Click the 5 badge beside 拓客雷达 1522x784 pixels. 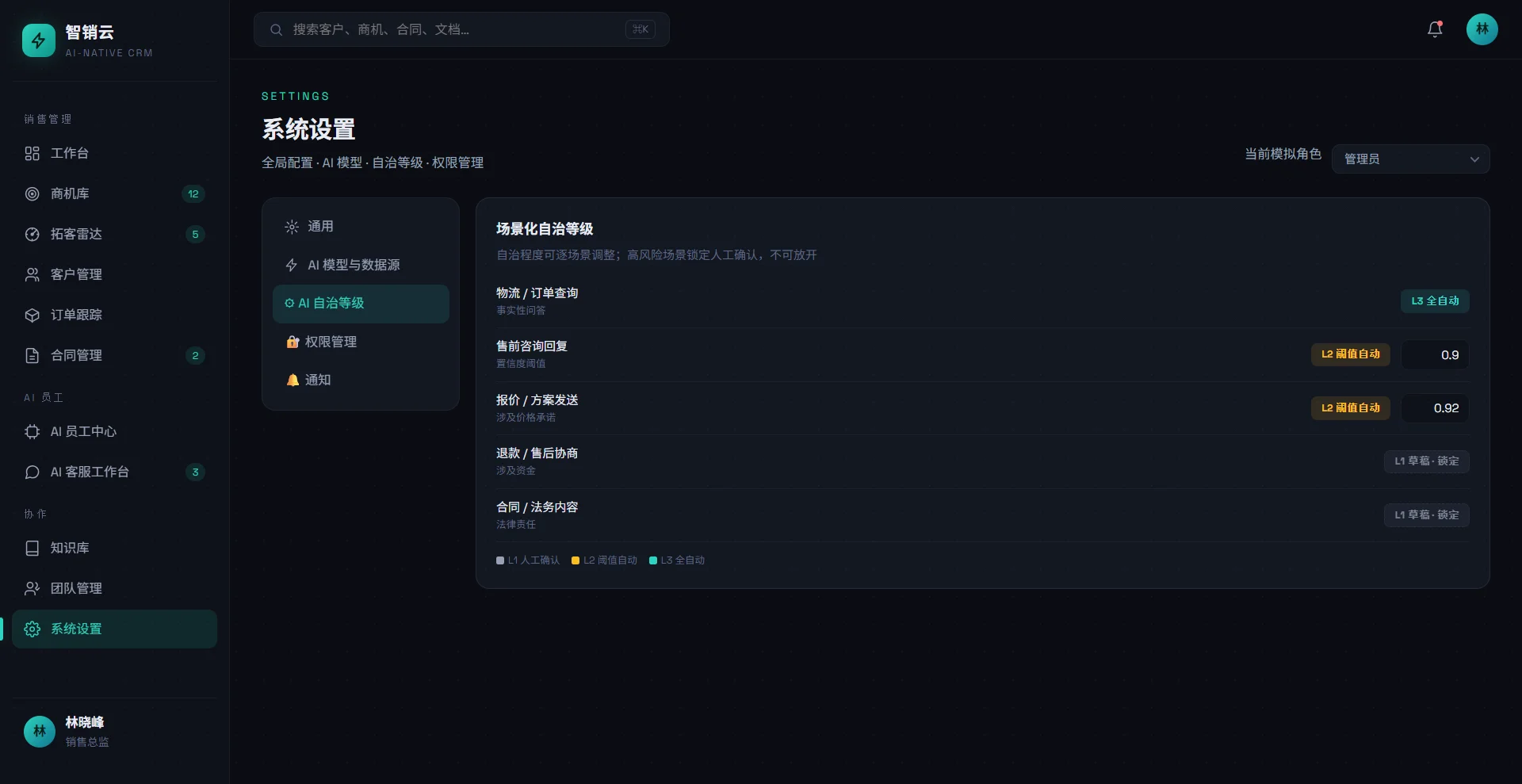(195, 234)
